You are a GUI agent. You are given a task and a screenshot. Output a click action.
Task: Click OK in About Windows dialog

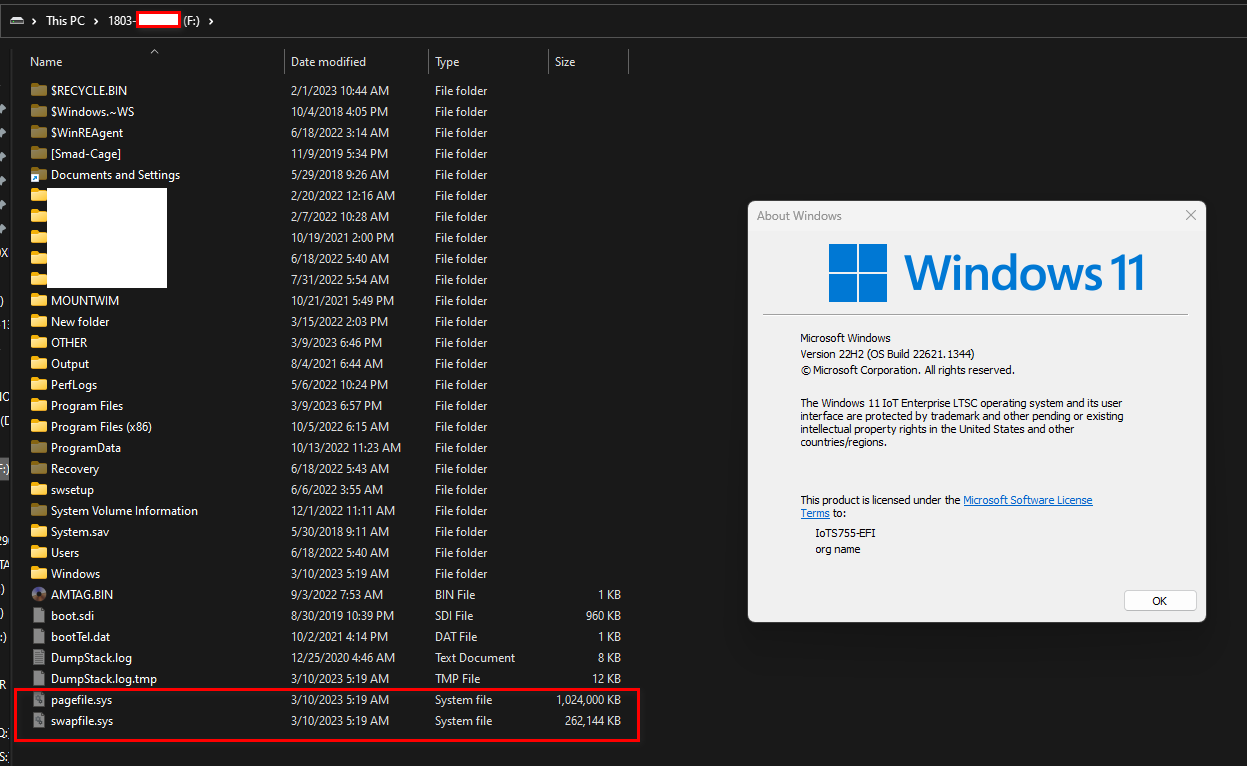point(1160,601)
